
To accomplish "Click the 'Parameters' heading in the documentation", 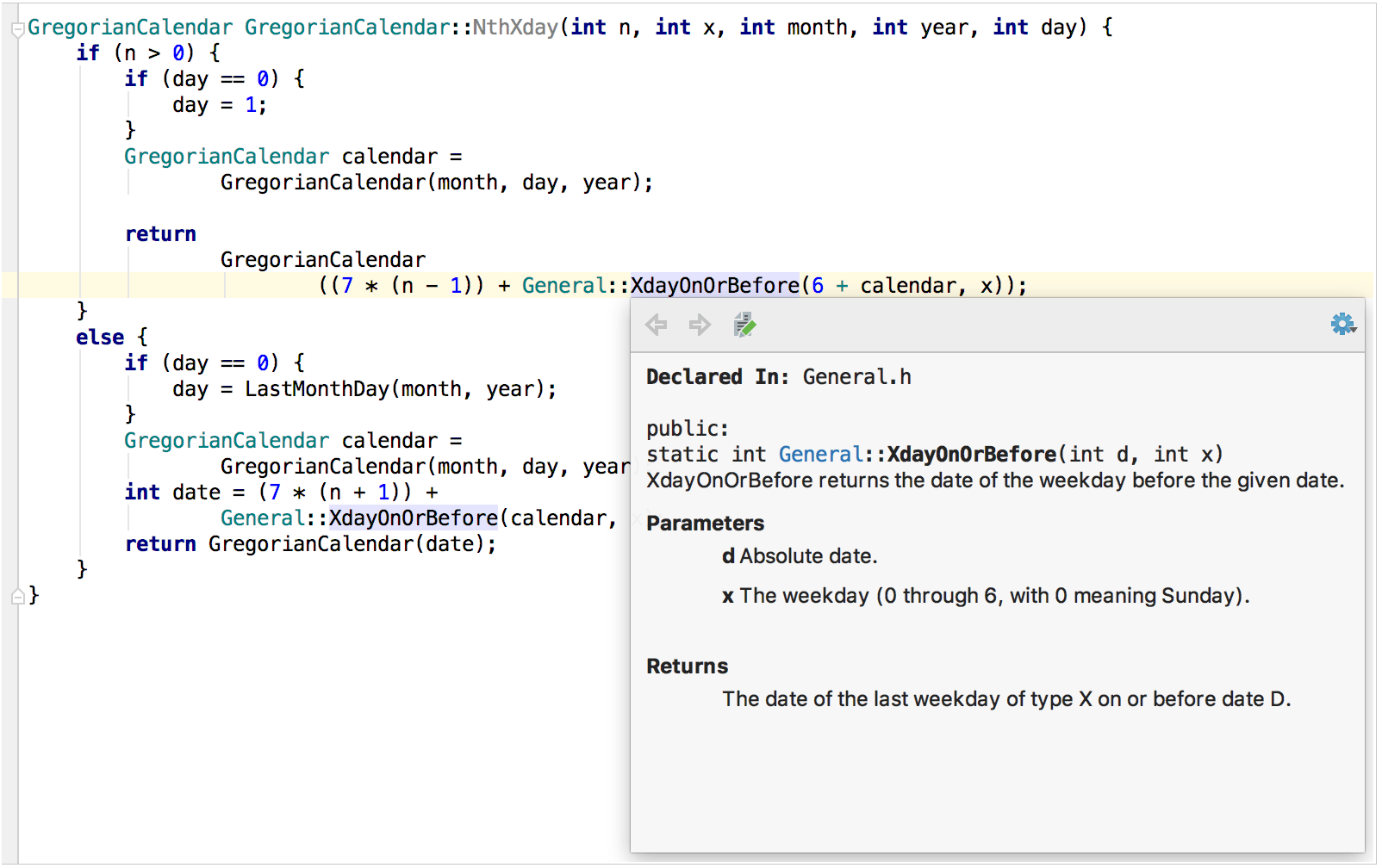I will [x=705, y=523].
